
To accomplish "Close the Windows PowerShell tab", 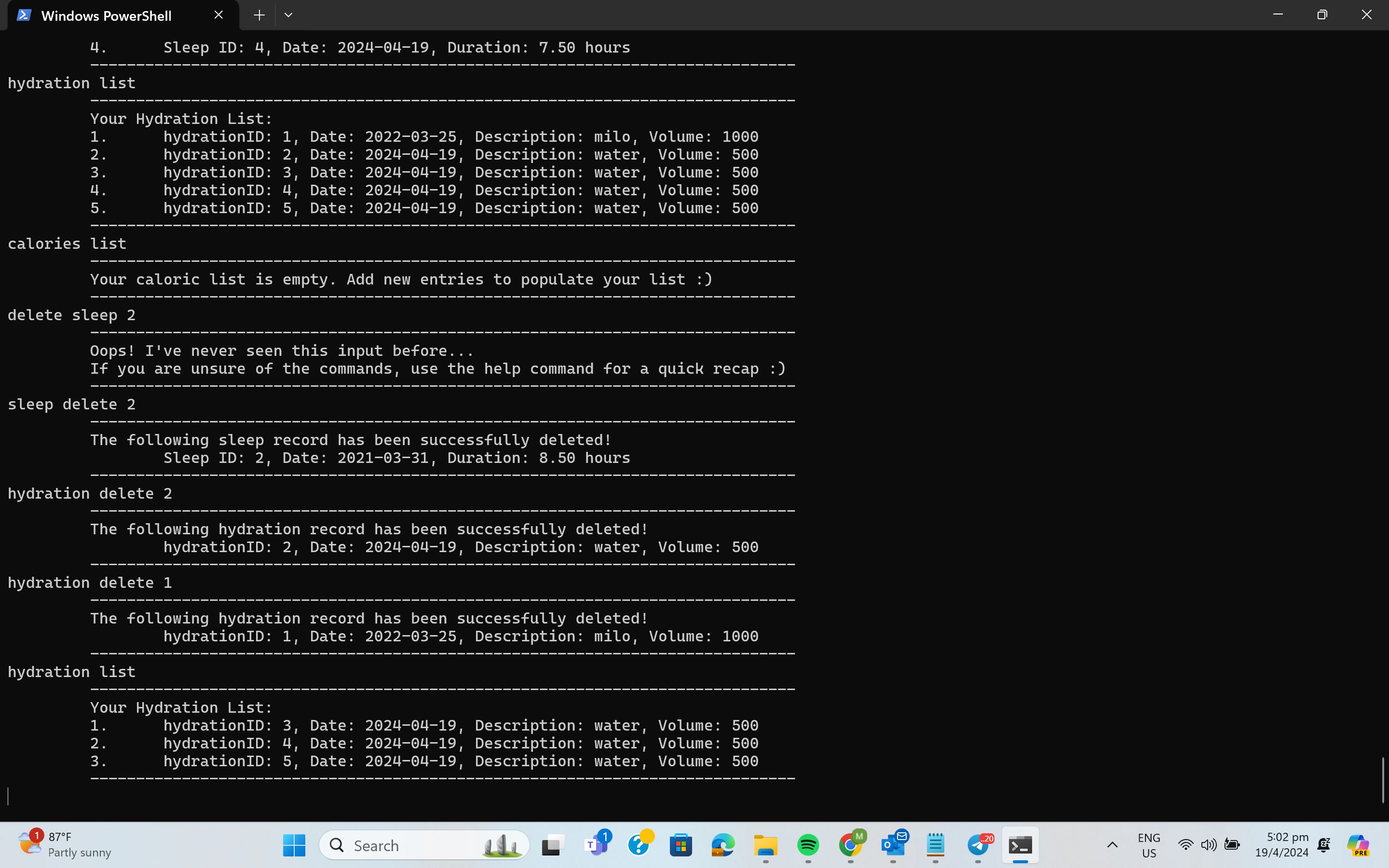I will click(218, 15).
